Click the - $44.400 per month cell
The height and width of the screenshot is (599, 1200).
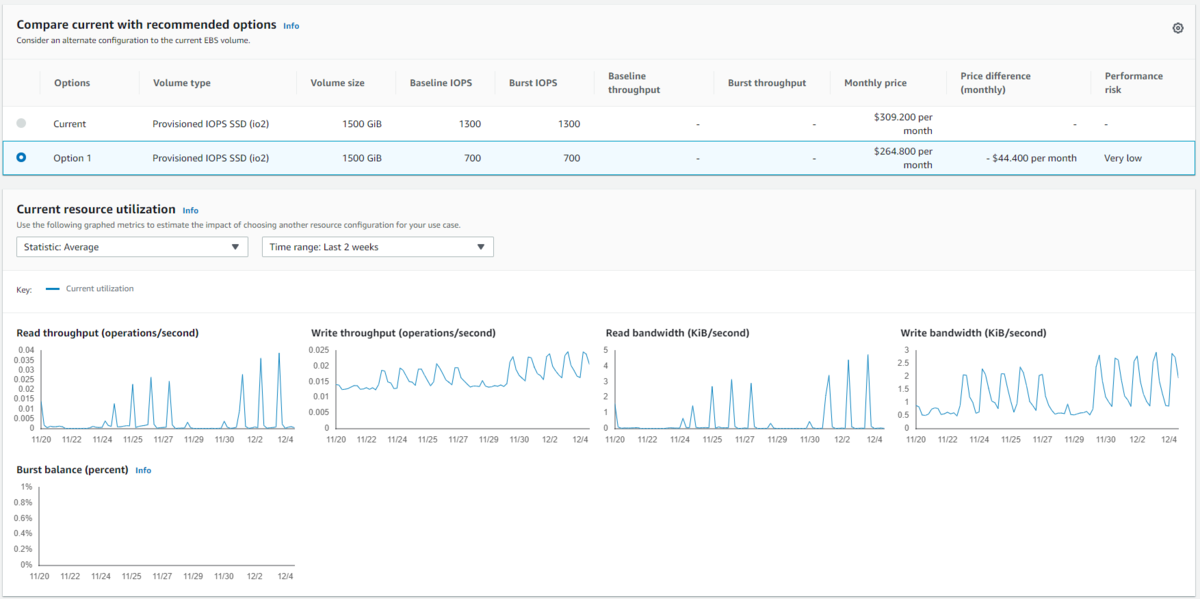(x=1029, y=158)
